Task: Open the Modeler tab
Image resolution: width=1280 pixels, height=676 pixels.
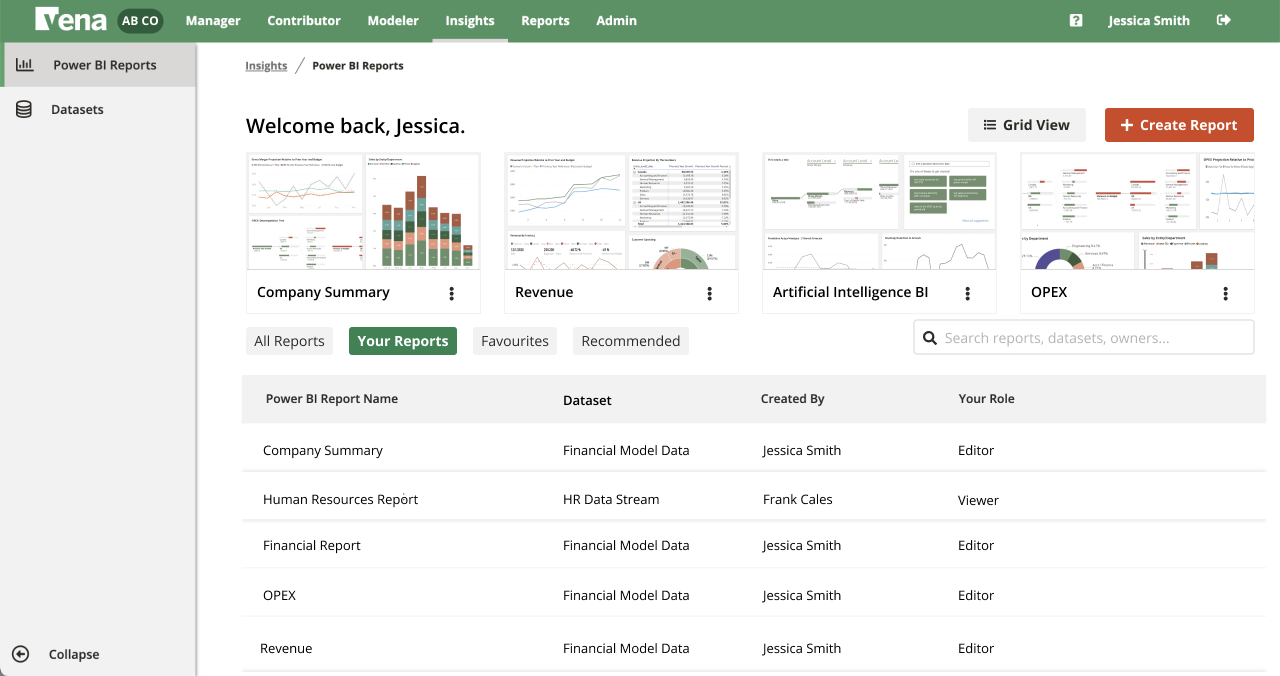Action: [393, 20]
